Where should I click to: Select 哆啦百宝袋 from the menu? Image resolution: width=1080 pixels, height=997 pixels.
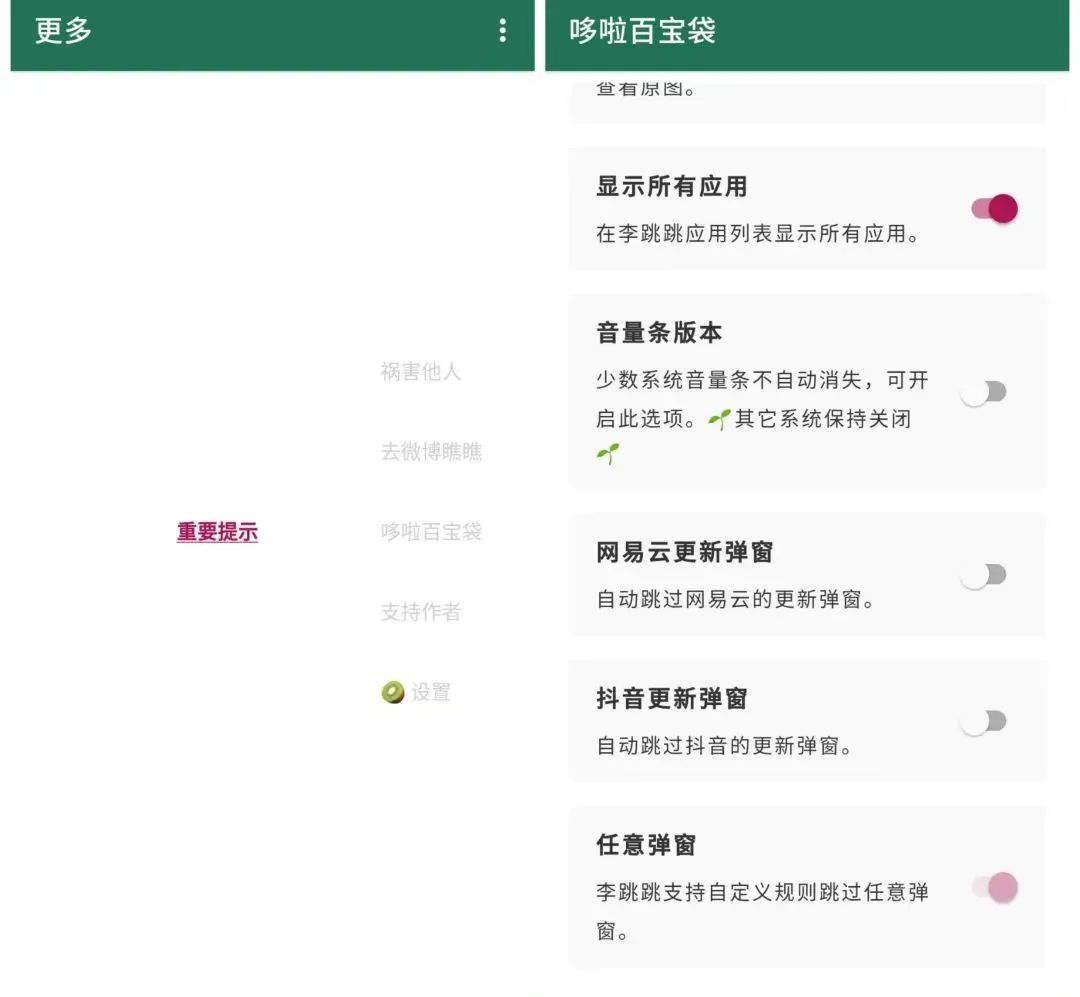(431, 532)
